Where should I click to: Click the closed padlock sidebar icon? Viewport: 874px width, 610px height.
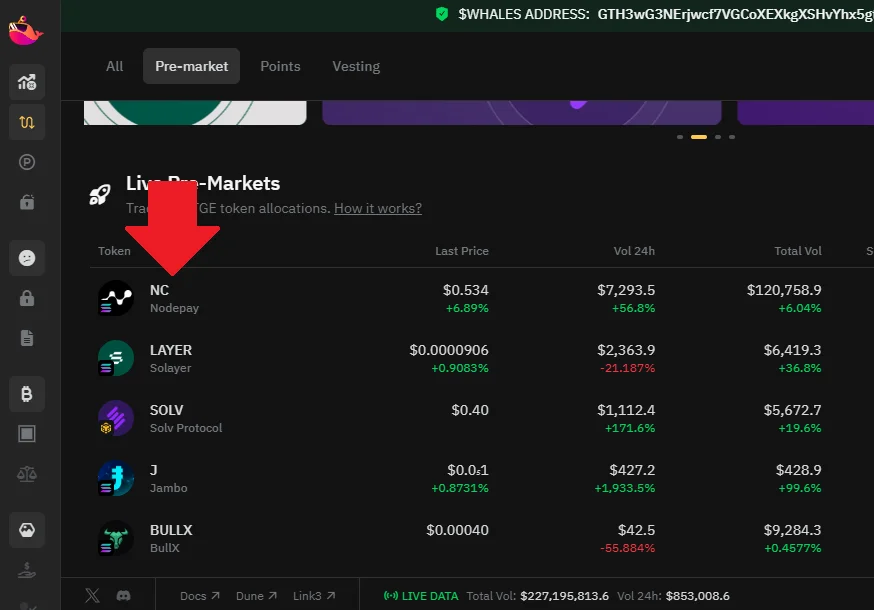(x=27, y=298)
